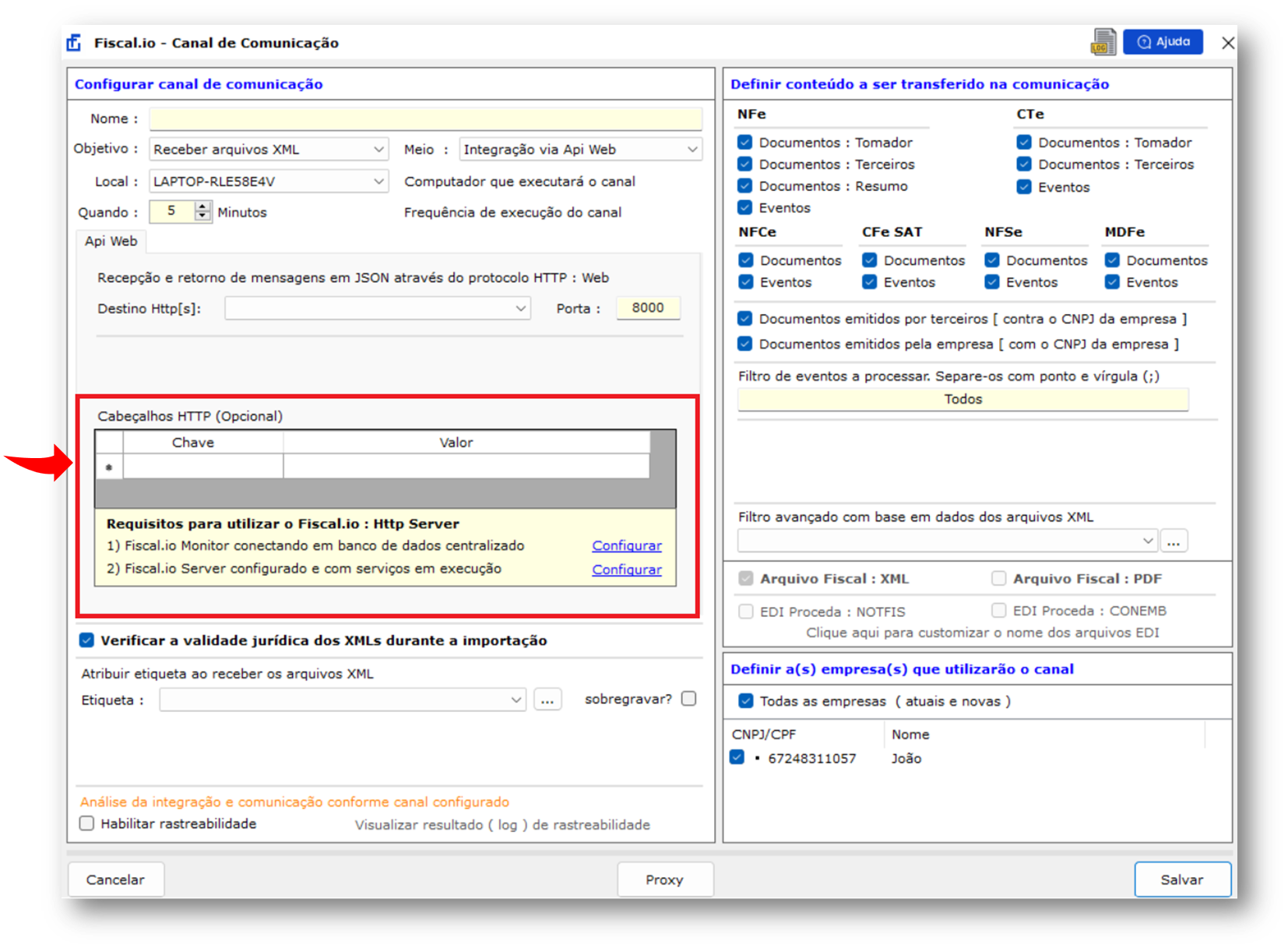Click the Ajuda help button

(1163, 41)
